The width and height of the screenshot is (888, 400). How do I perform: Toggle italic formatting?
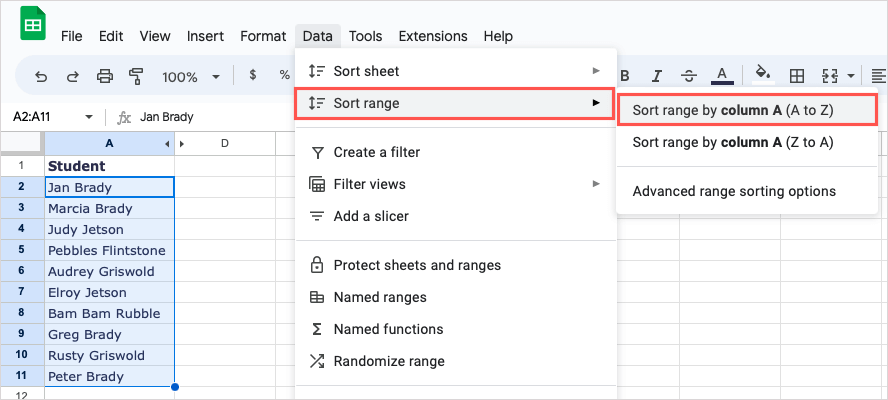pyautogui.click(x=657, y=75)
